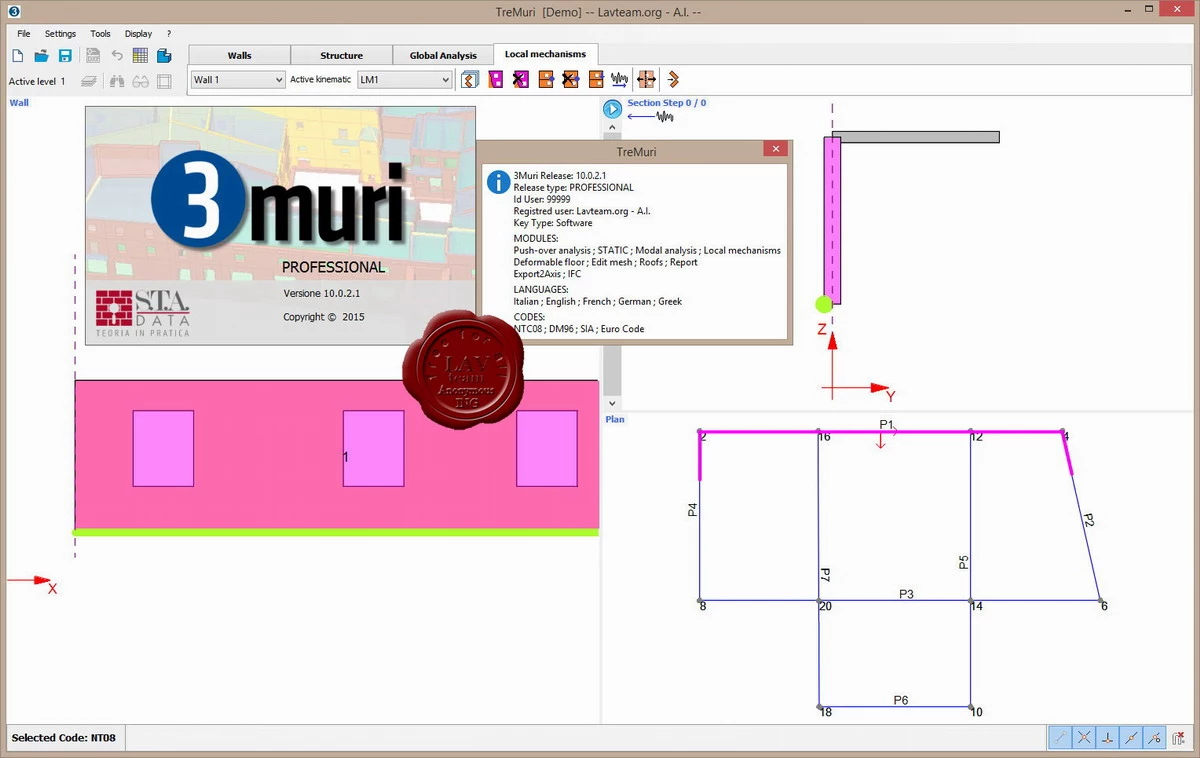Click the magenta block delete icon with X

click(520, 79)
